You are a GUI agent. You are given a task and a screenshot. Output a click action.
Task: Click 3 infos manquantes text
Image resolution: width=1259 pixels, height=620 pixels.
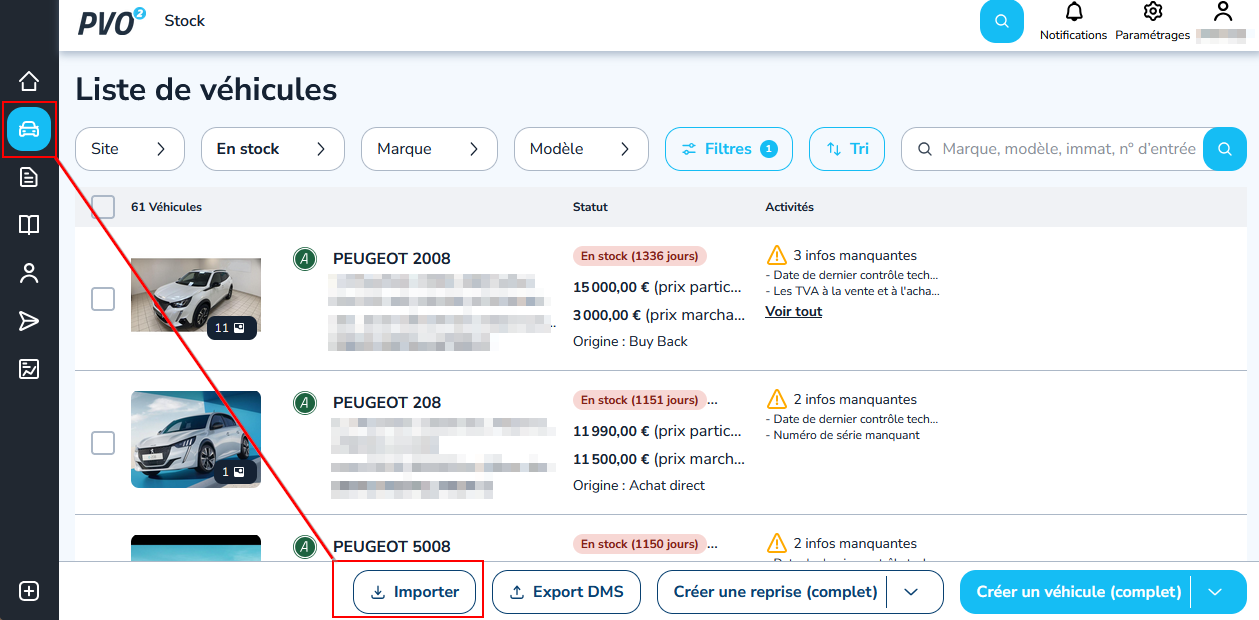pos(855,255)
